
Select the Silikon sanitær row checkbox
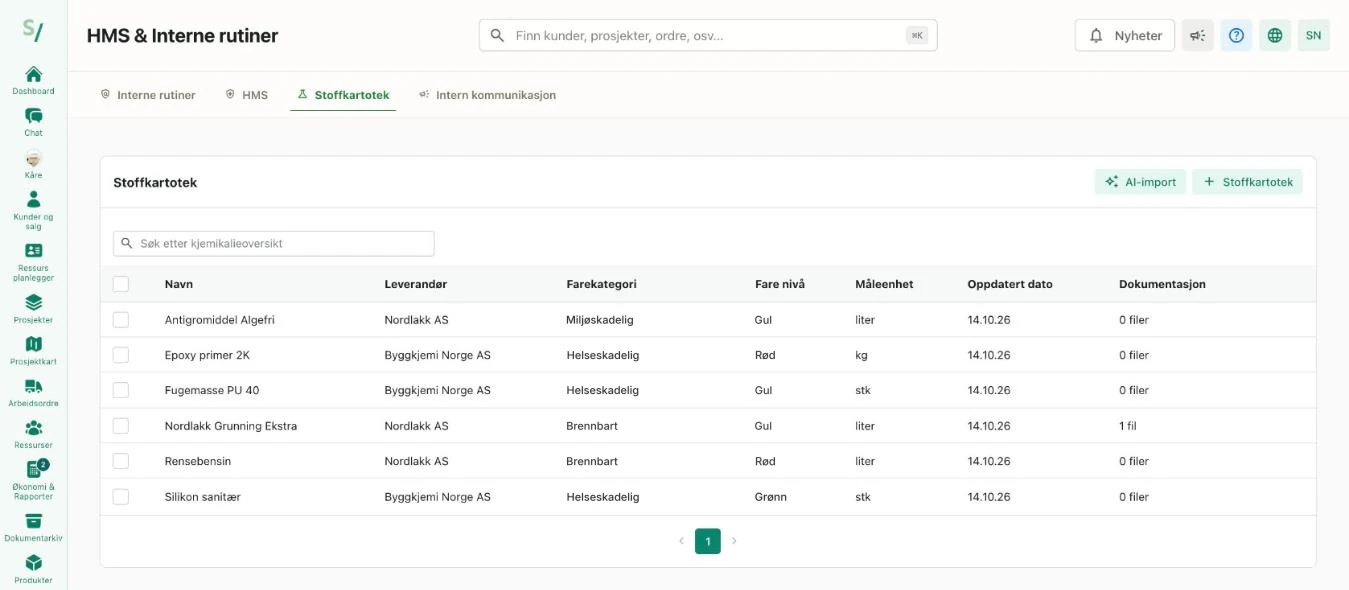click(121, 497)
